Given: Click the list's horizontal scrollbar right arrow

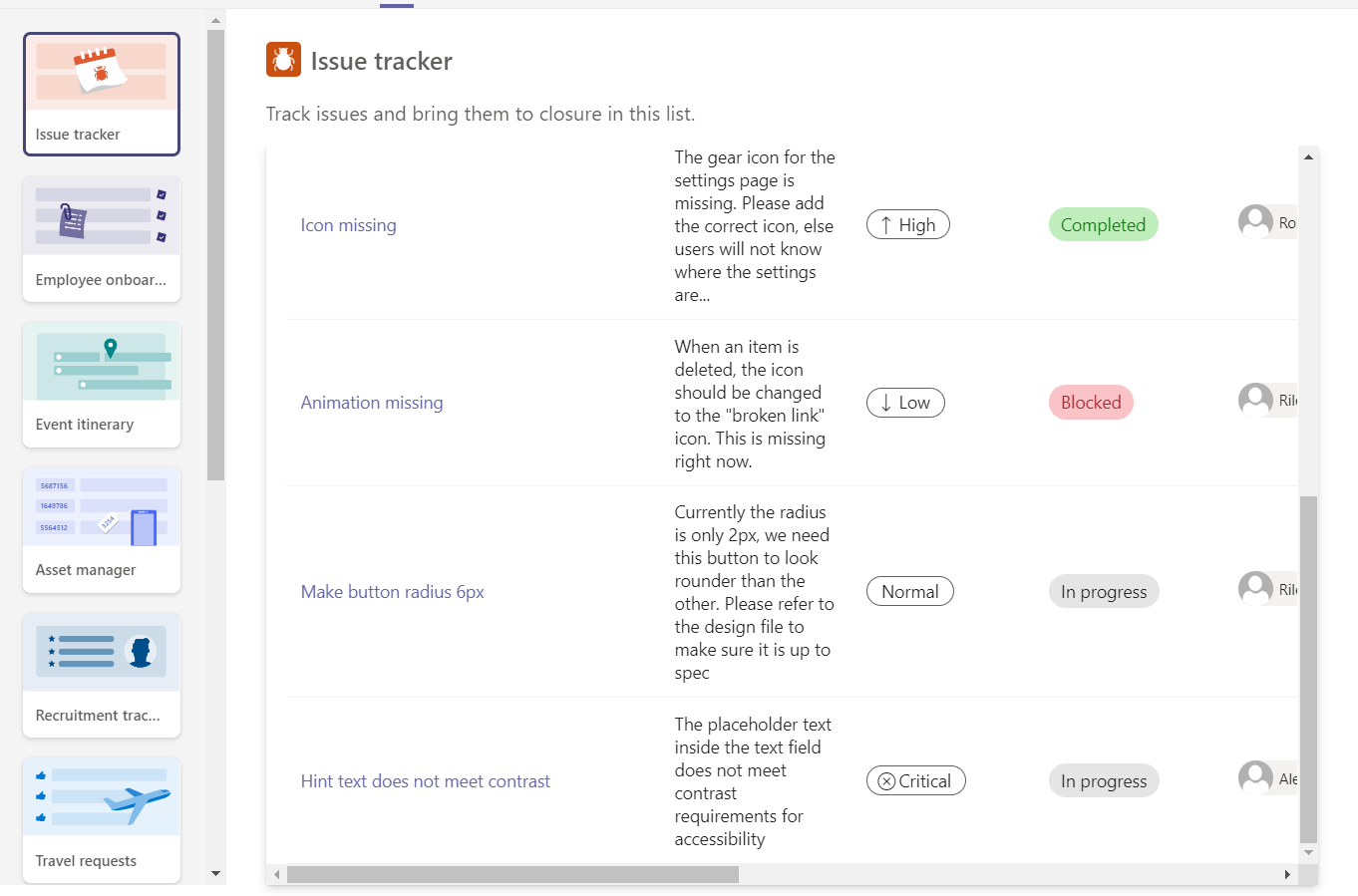Looking at the screenshot, I should [x=1287, y=875].
